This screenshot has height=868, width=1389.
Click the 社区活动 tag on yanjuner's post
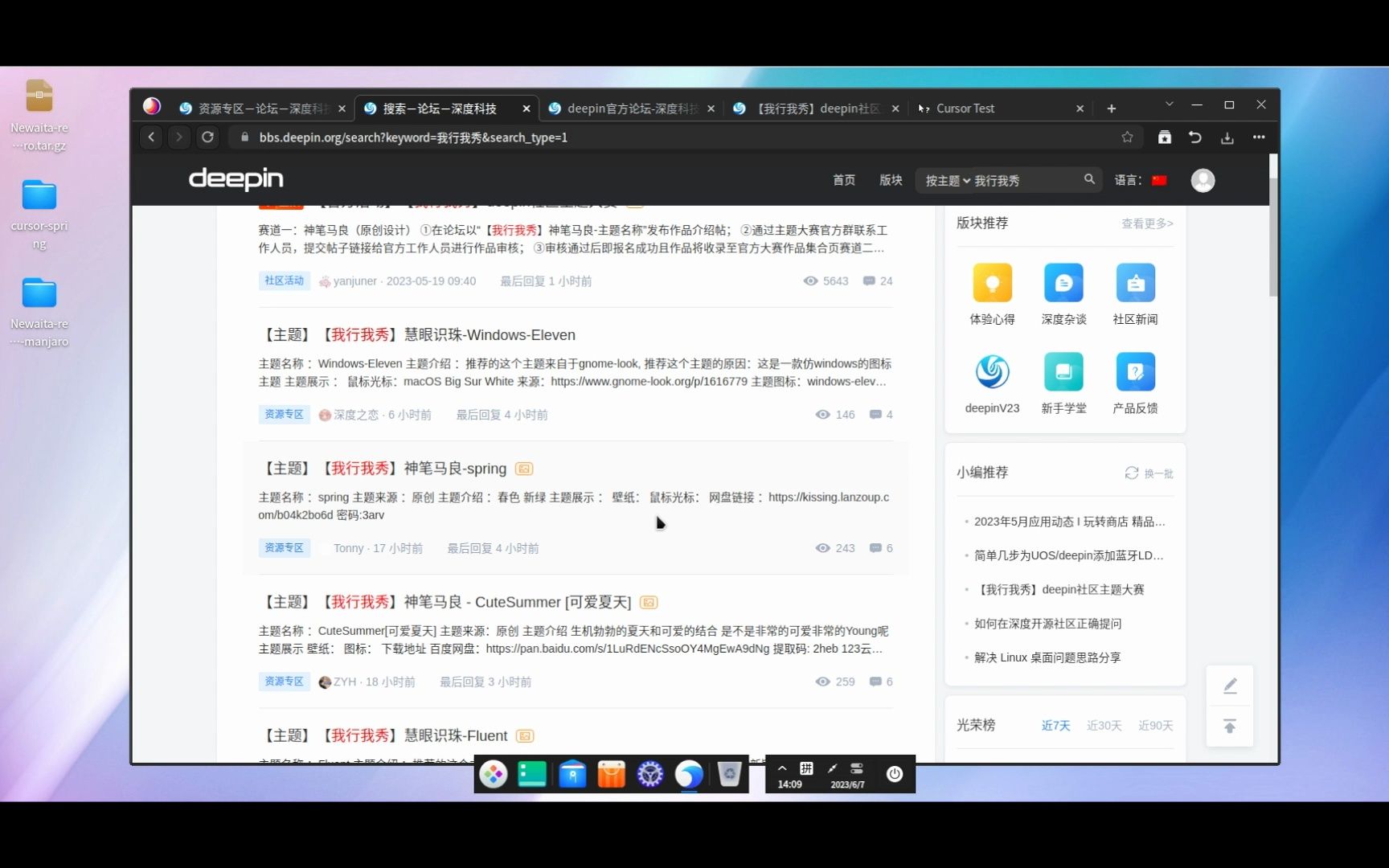(x=284, y=280)
